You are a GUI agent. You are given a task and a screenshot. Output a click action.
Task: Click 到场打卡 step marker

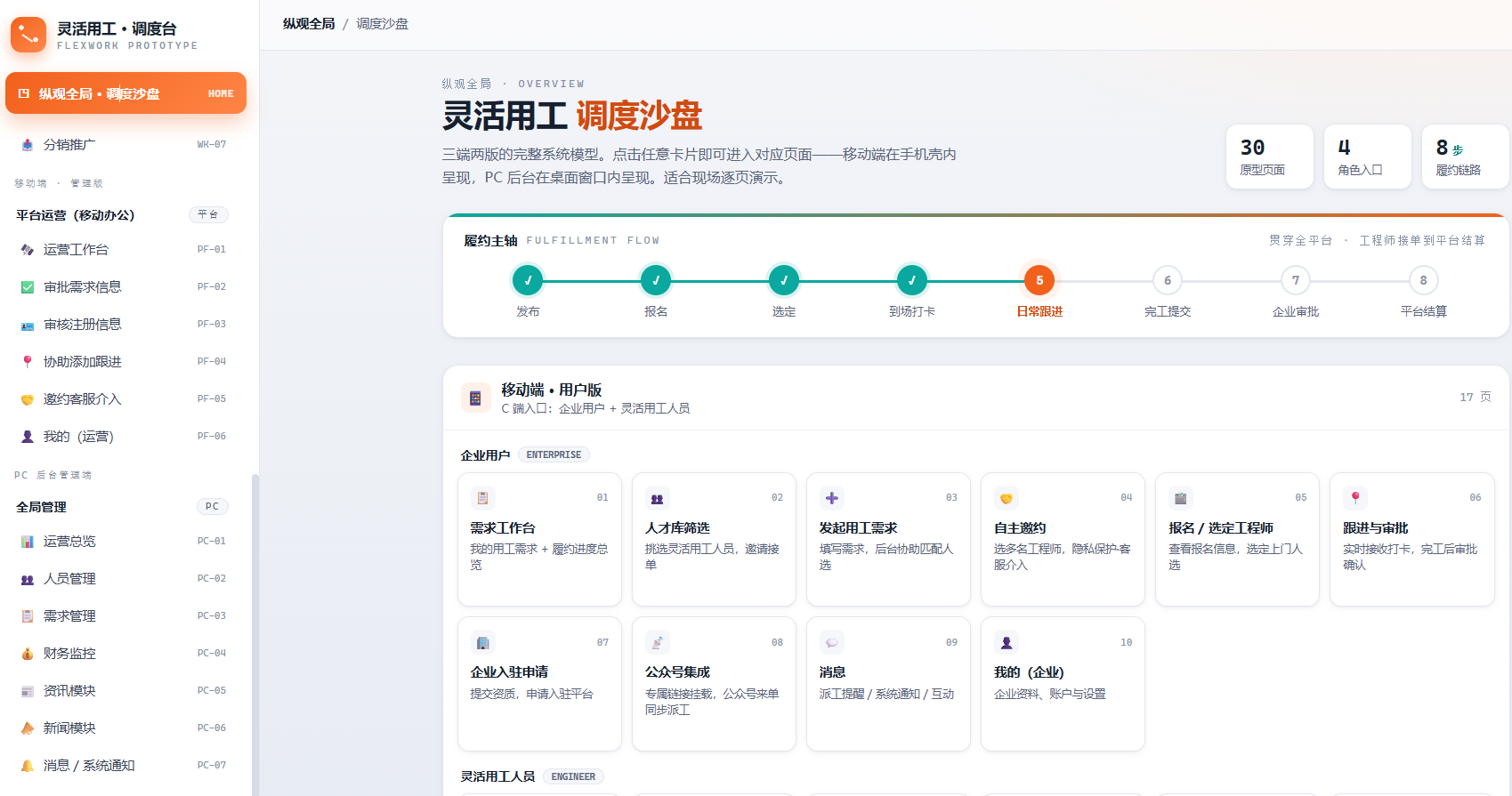(x=911, y=280)
